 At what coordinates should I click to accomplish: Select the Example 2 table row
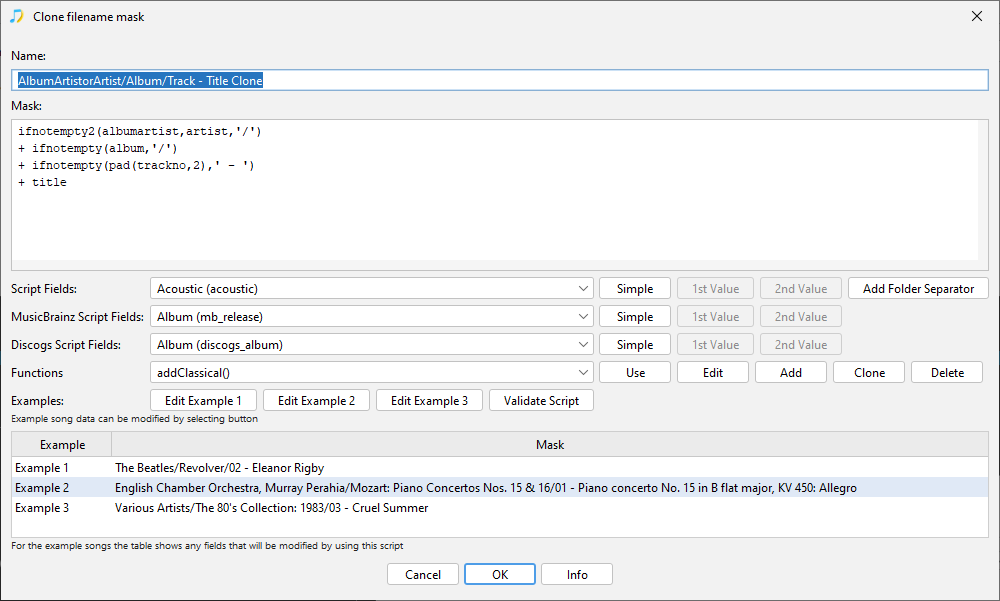pos(485,488)
